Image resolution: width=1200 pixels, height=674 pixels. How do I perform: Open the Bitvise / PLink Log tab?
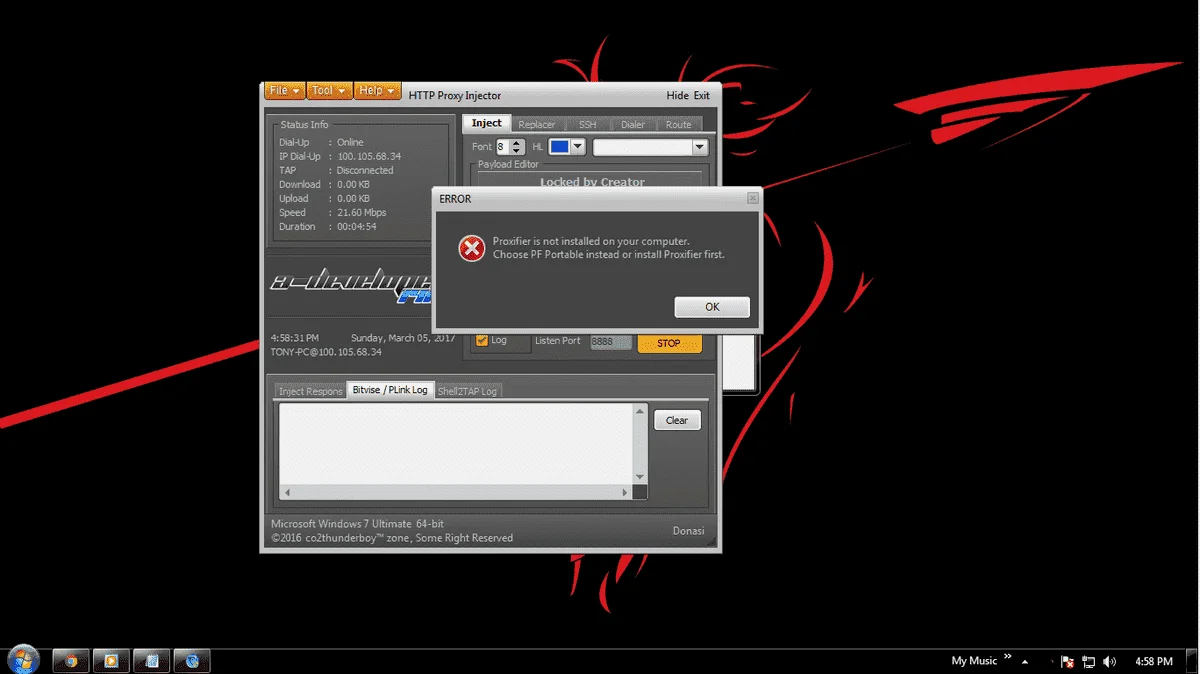[390, 390]
